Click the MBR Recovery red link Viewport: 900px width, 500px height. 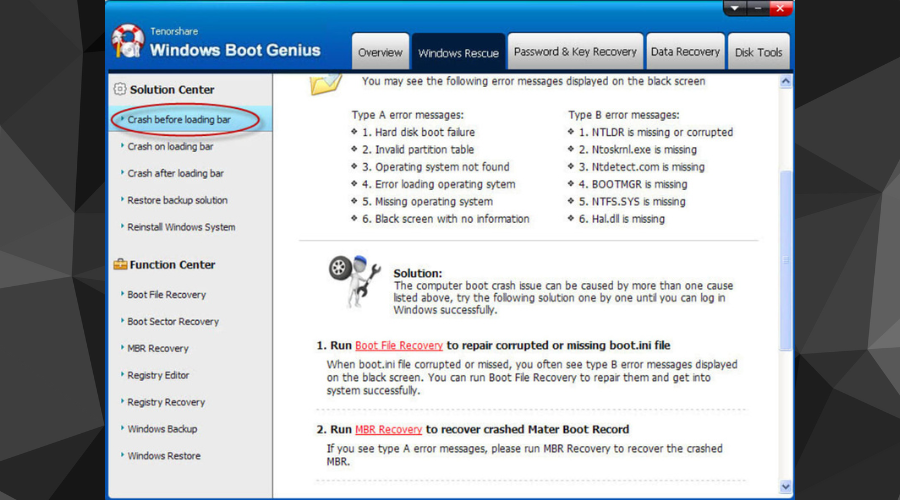point(389,429)
